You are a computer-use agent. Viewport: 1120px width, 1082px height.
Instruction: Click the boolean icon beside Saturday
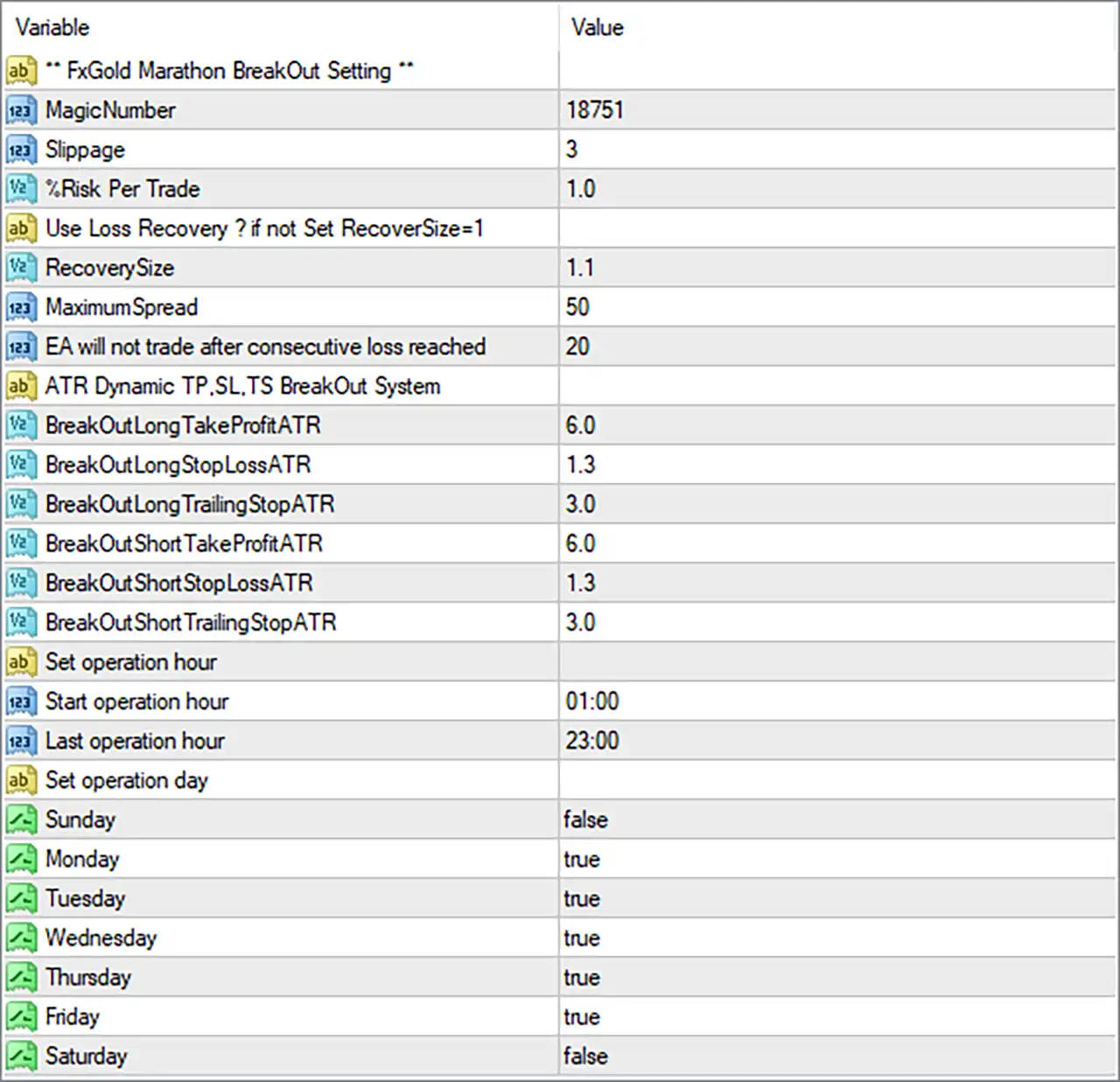point(21,1056)
